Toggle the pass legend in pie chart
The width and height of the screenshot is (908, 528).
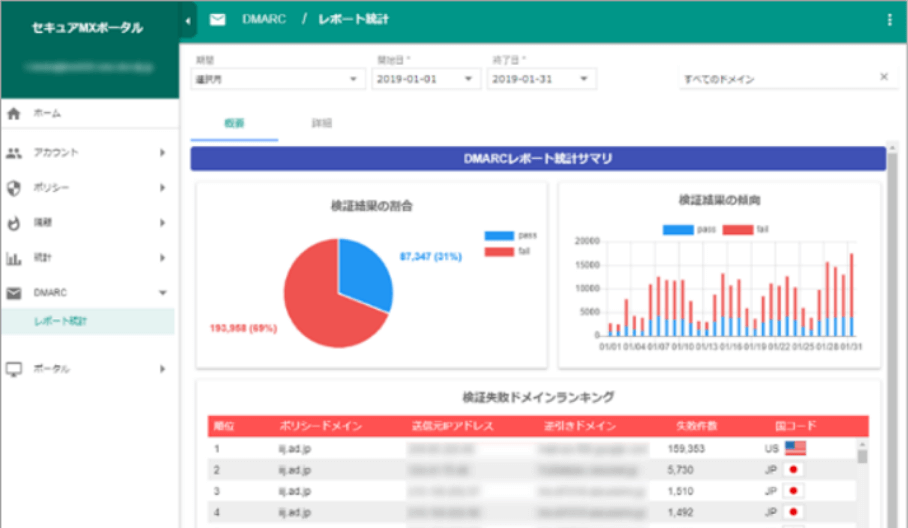pyautogui.click(x=498, y=236)
